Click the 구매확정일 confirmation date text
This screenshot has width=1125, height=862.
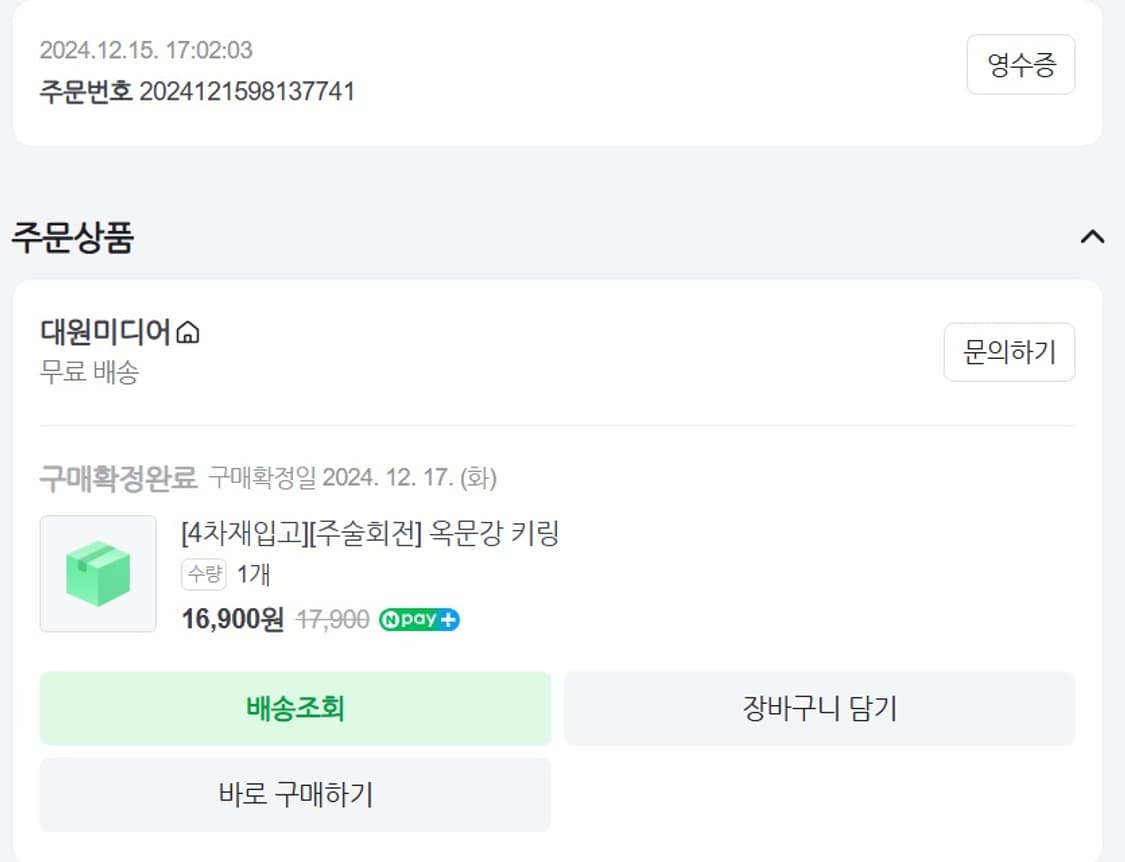(x=355, y=479)
